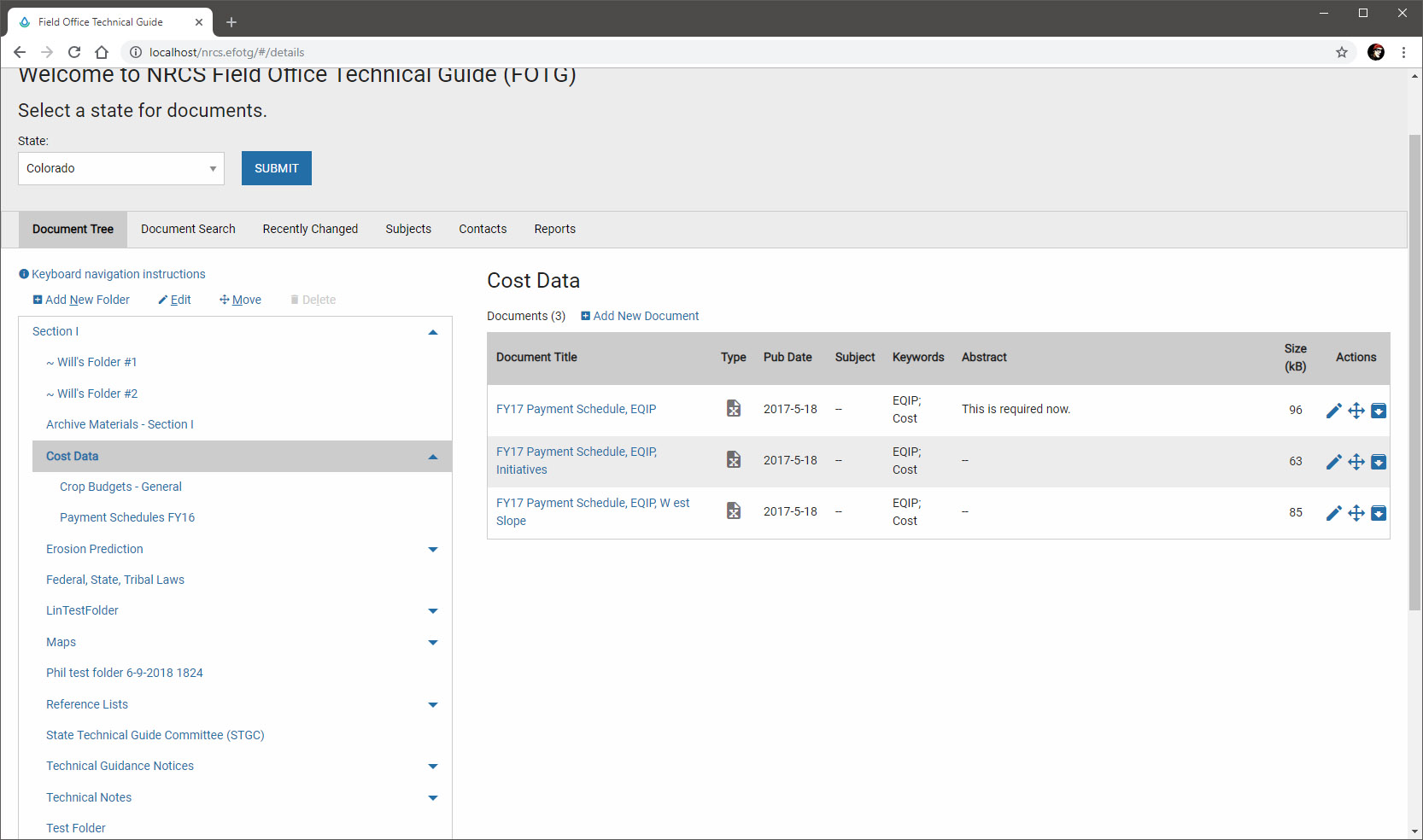This screenshot has width=1423, height=840.
Task: Open the Reports tab
Action: [x=555, y=229]
